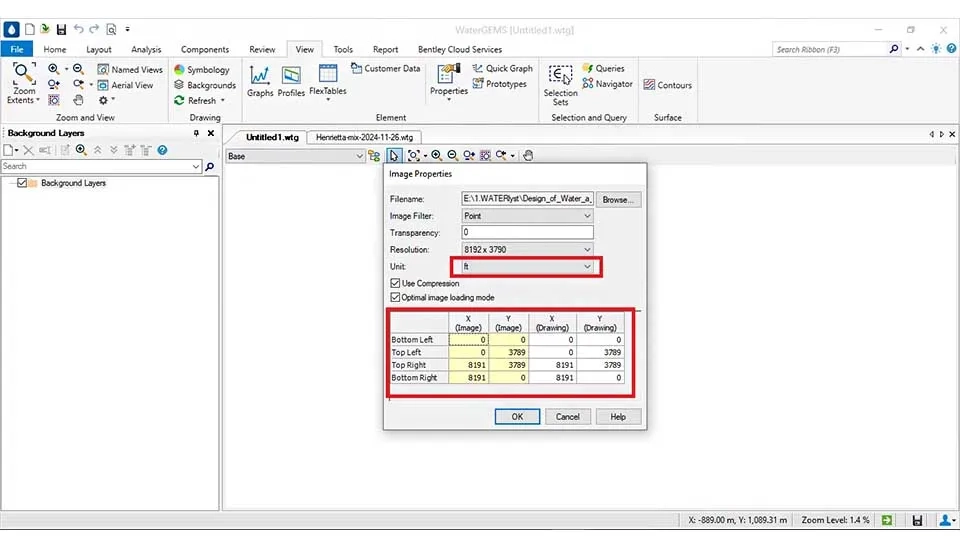The height and width of the screenshot is (548, 960).
Task: Open FlexTables from the ribbon
Action: click(328, 80)
